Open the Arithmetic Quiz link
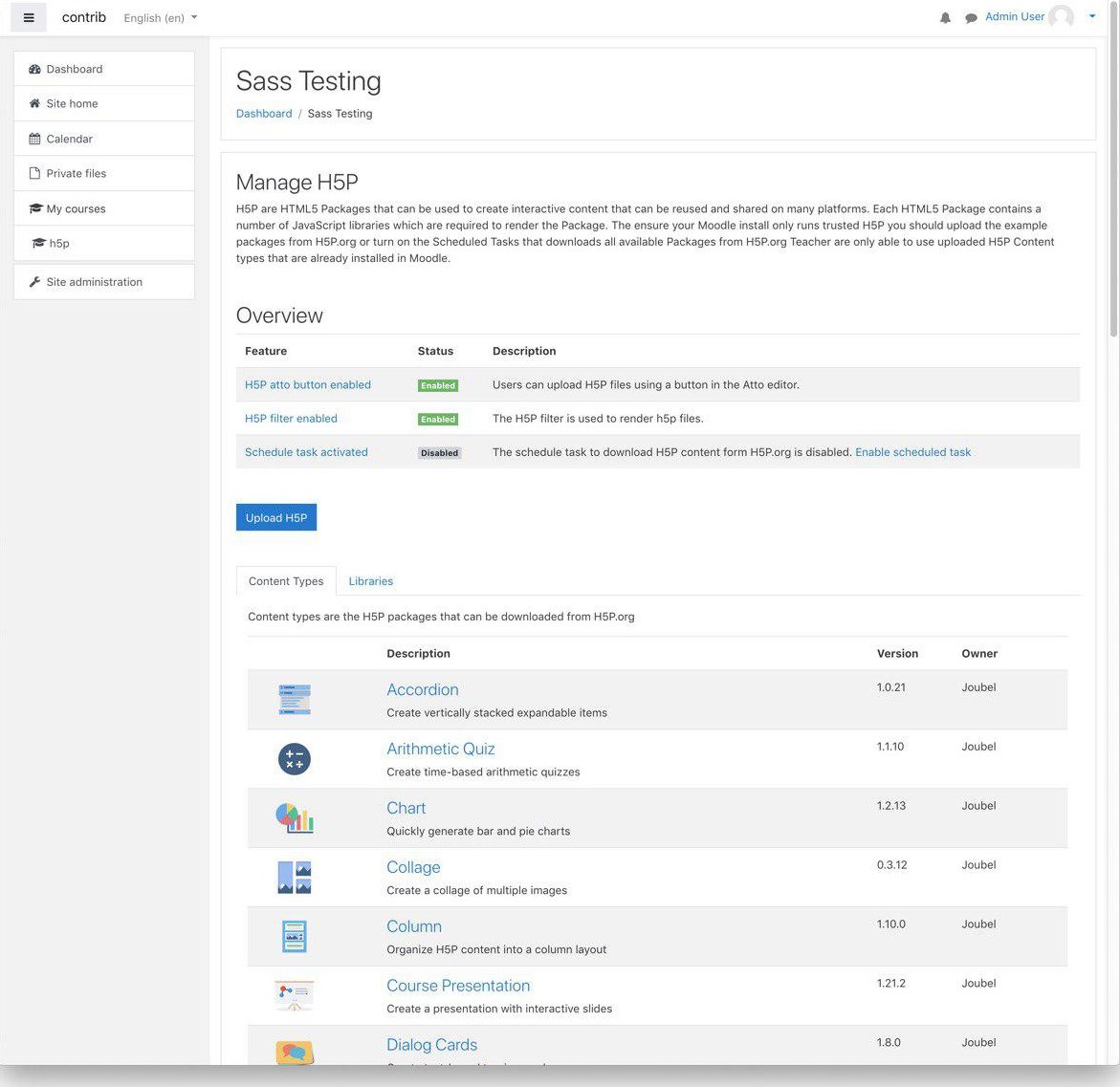Image resolution: width=1120 pixels, height=1087 pixels. [x=441, y=750]
